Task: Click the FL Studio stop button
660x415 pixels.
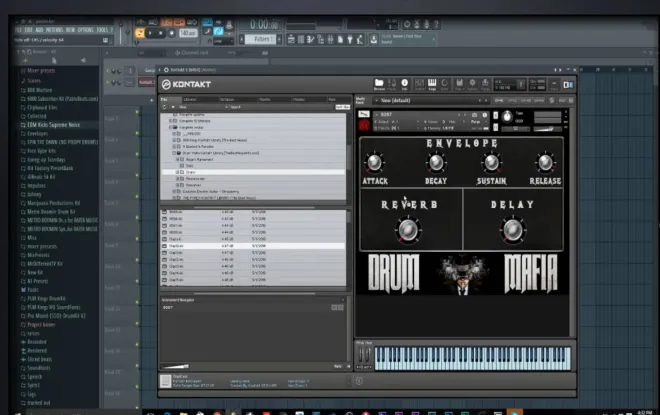Action: coord(160,33)
